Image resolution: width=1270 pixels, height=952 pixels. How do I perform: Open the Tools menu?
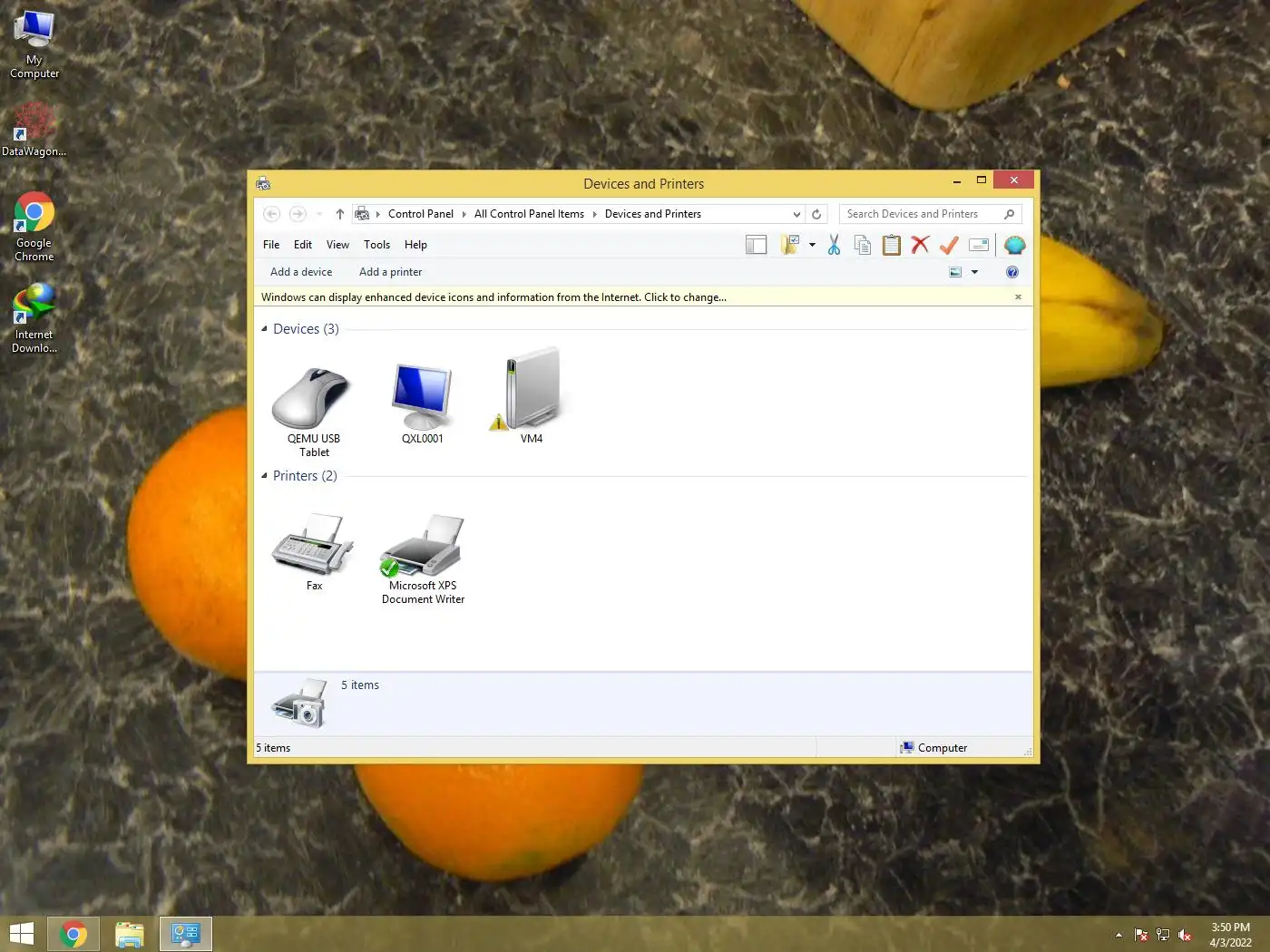point(376,245)
